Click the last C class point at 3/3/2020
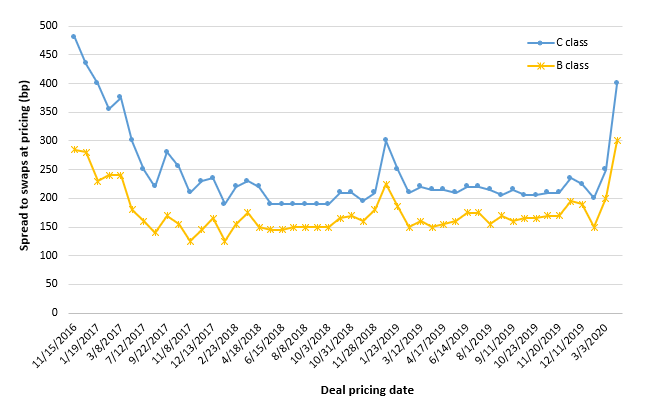Viewport: 646px width, 401px height. 616,82
